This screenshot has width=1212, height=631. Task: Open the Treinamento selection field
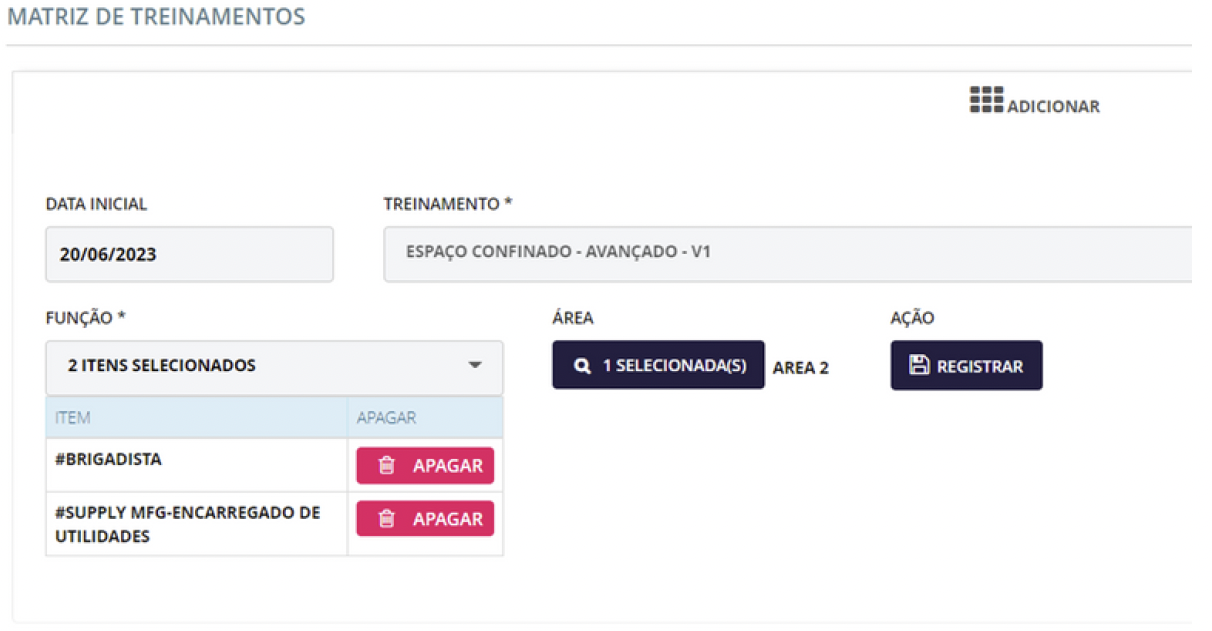(x=787, y=253)
